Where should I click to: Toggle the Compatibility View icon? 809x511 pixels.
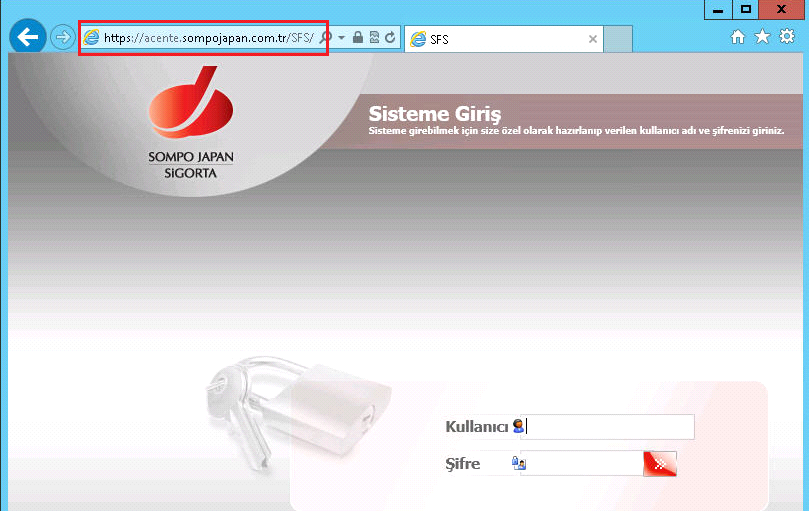373,38
